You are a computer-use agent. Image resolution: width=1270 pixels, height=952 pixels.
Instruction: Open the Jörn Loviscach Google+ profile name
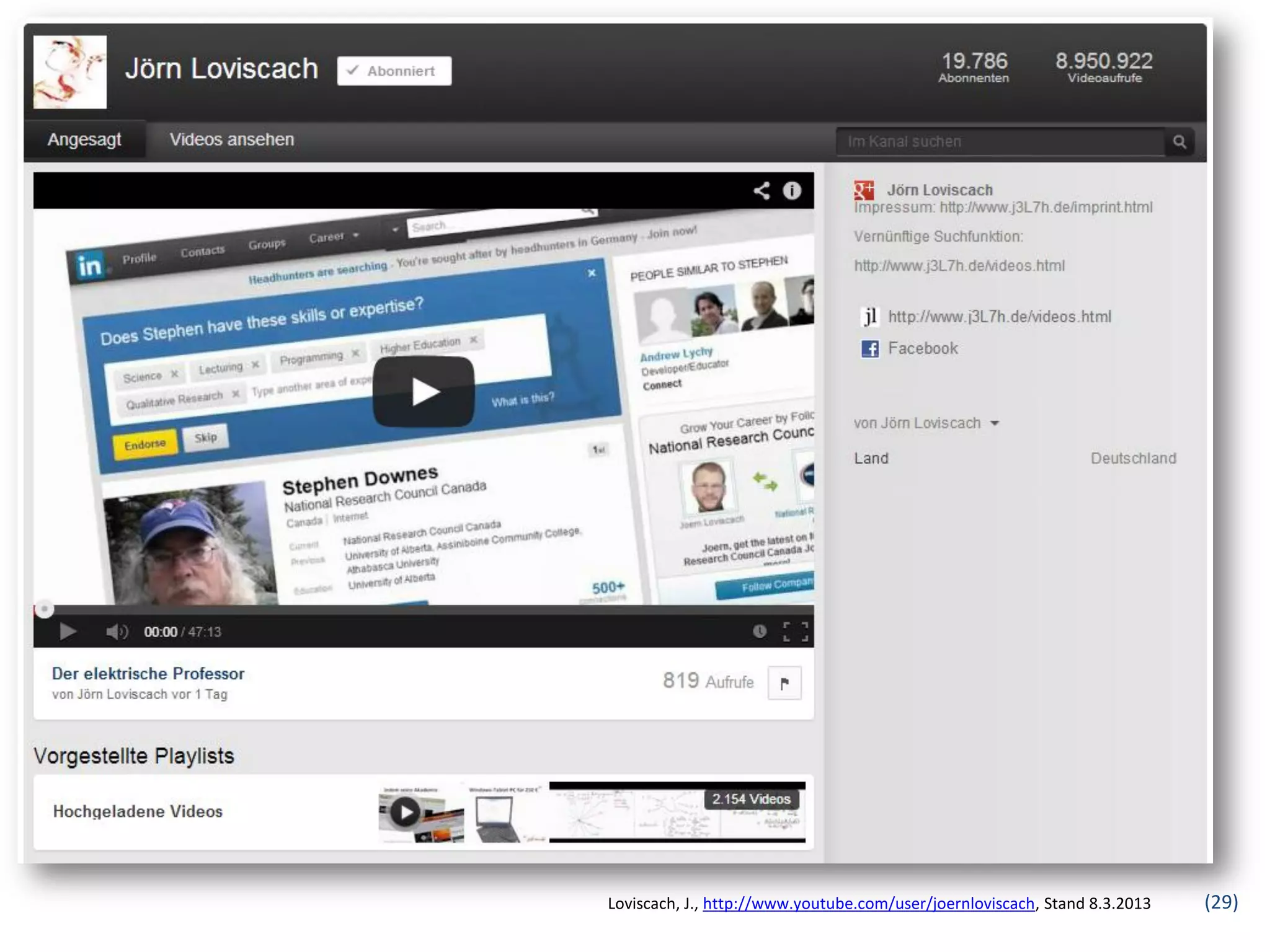tap(939, 190)
